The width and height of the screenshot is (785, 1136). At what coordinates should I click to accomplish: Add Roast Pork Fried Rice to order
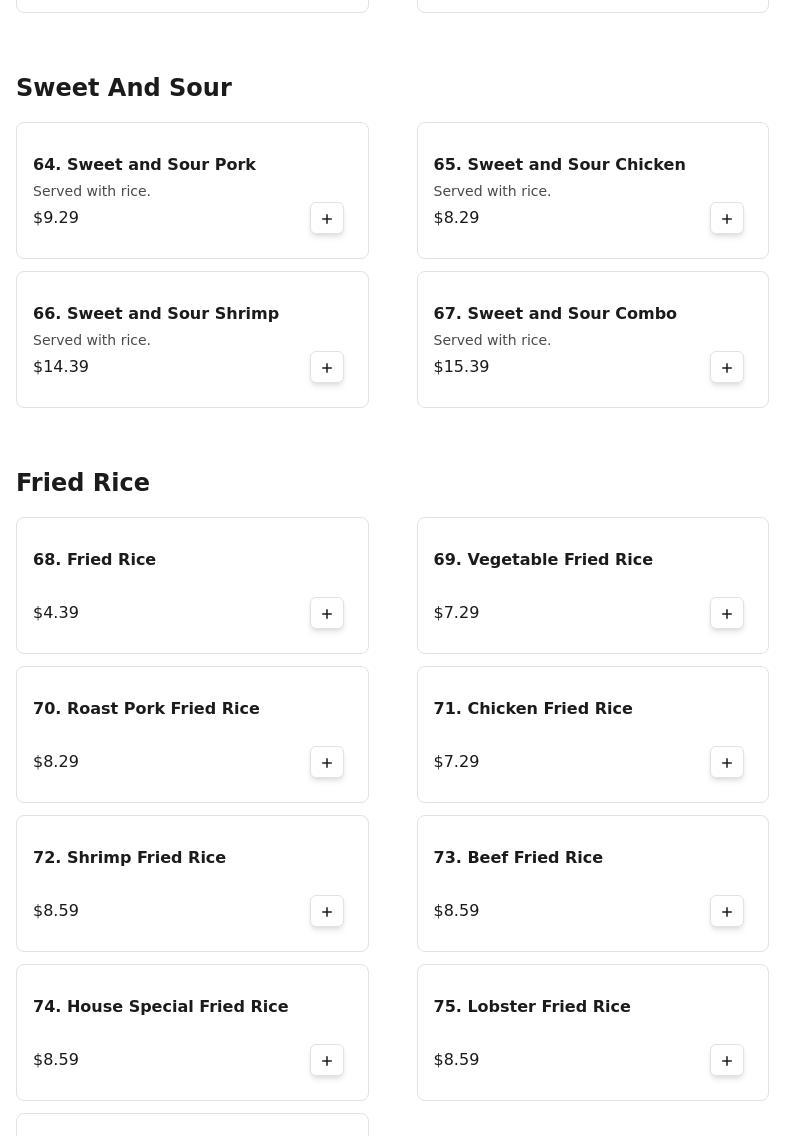point(327,762)
